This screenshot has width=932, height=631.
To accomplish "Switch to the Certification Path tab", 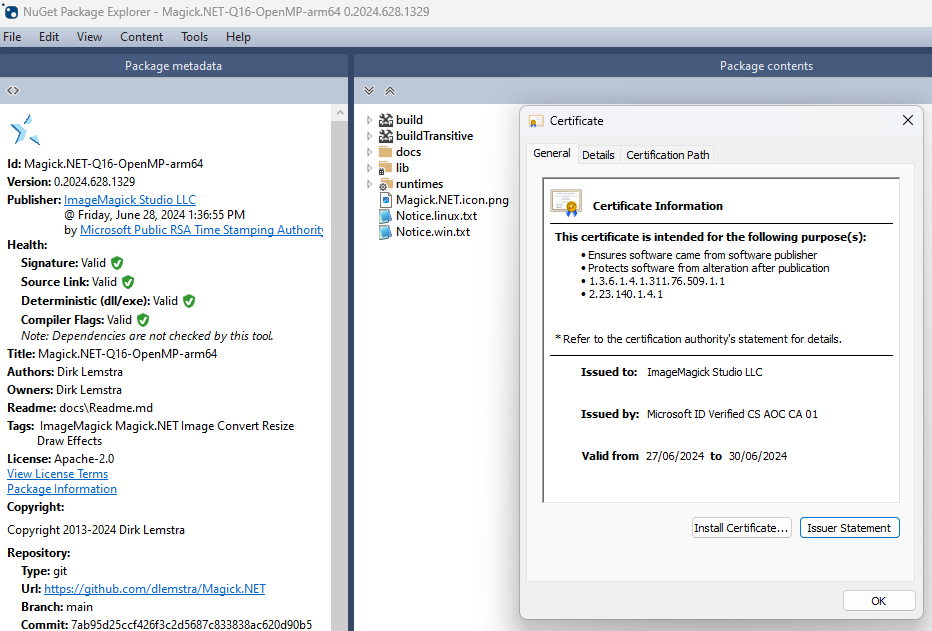I will click(667, 155).
